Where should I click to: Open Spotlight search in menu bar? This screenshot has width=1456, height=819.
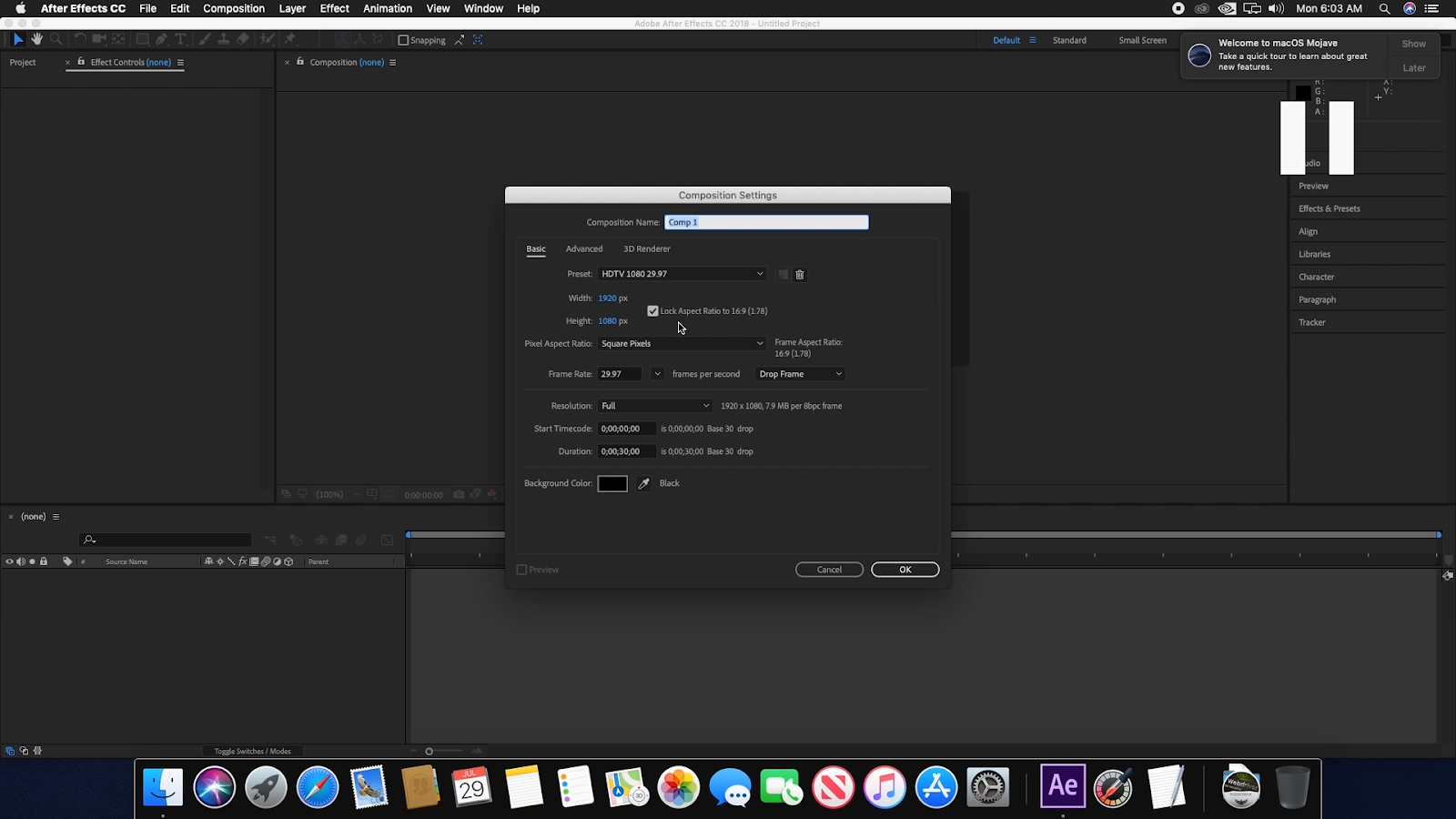pyautogui.click(x=1384, y=8)
